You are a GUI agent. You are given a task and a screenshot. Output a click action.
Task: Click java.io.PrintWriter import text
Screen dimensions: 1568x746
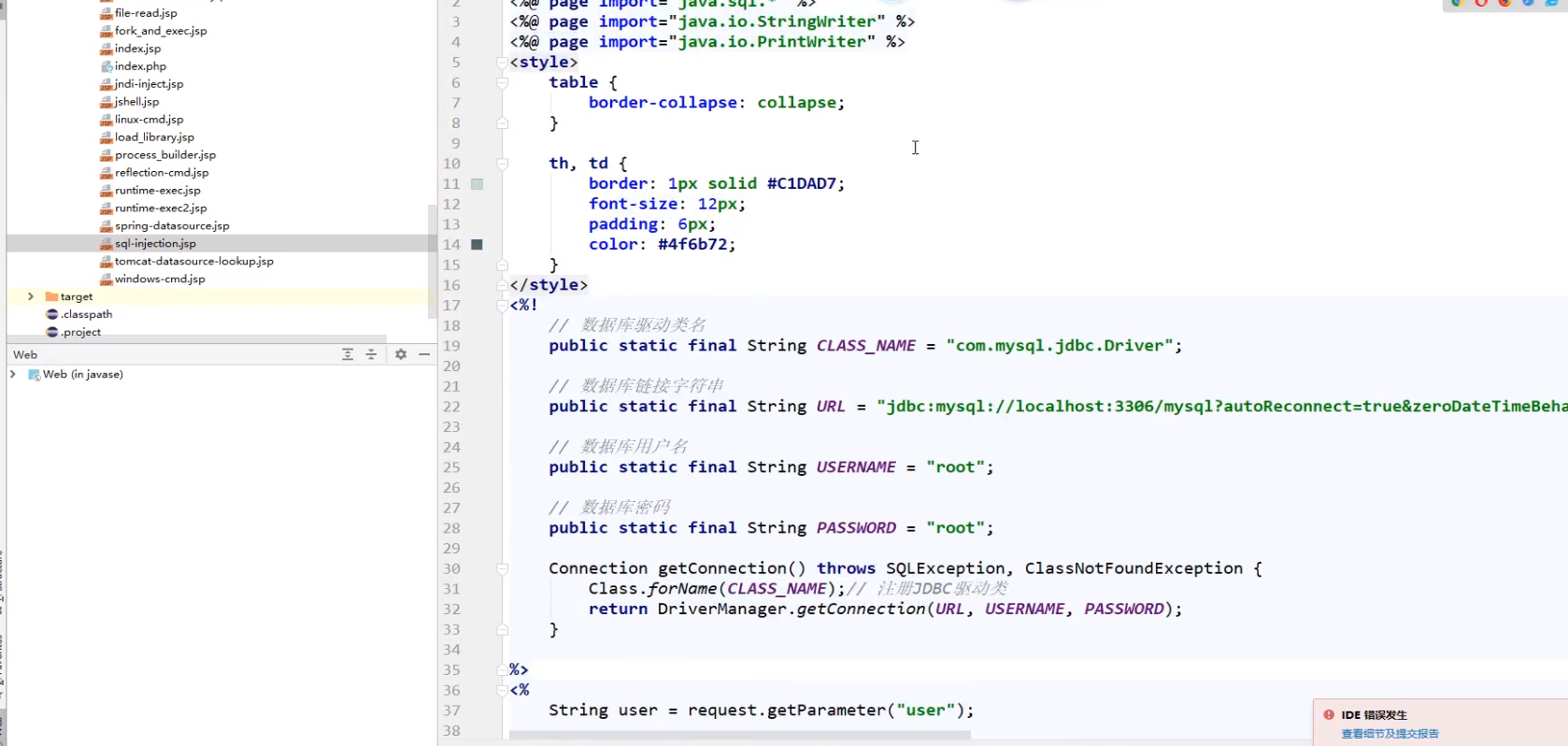[x=772, y=42]
